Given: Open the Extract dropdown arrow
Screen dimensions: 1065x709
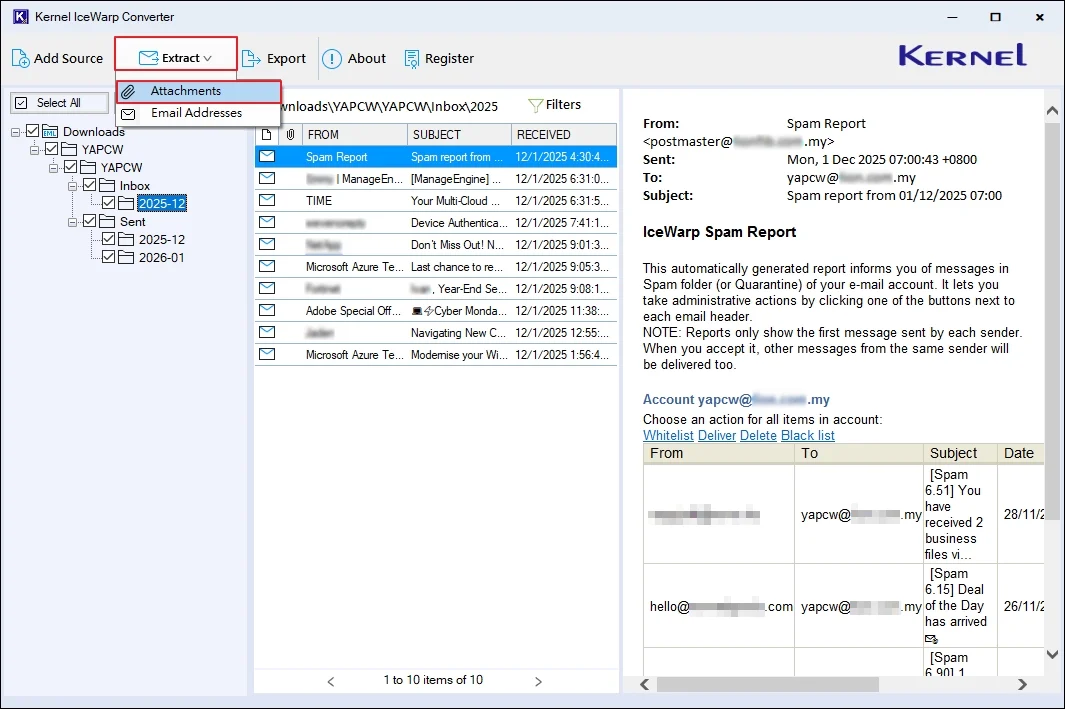Looking at the screenshot, I should pyautogui.click(x=207, y=58).
